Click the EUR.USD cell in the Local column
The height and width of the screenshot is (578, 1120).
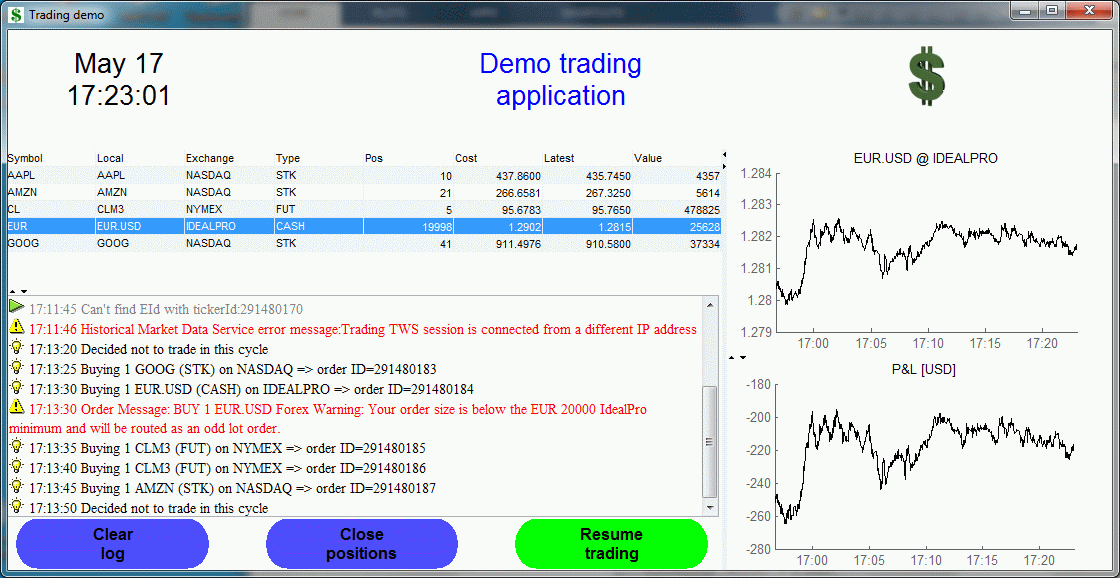click(141, 226)
